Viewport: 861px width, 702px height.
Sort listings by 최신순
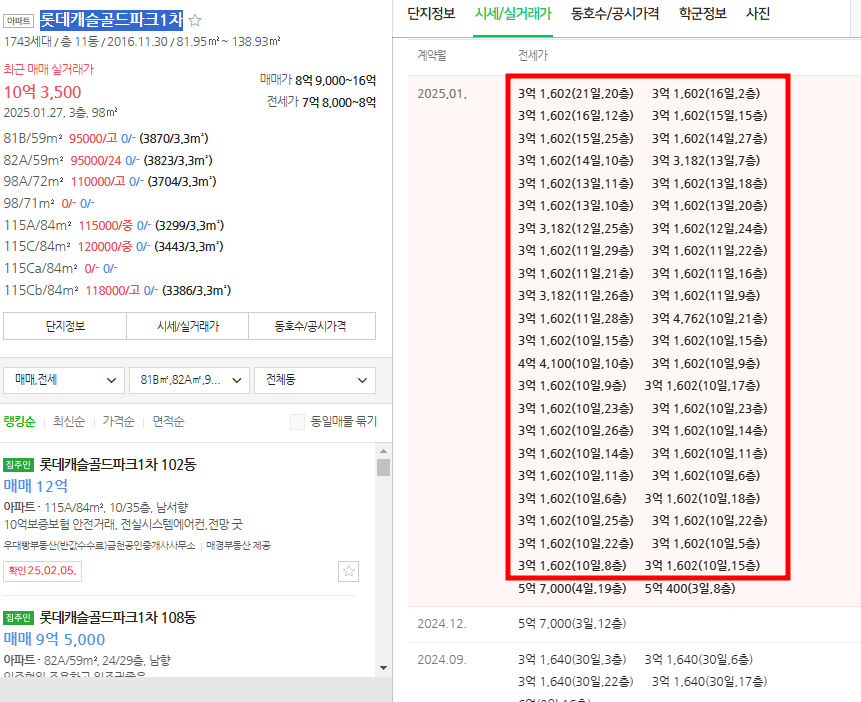69,421
